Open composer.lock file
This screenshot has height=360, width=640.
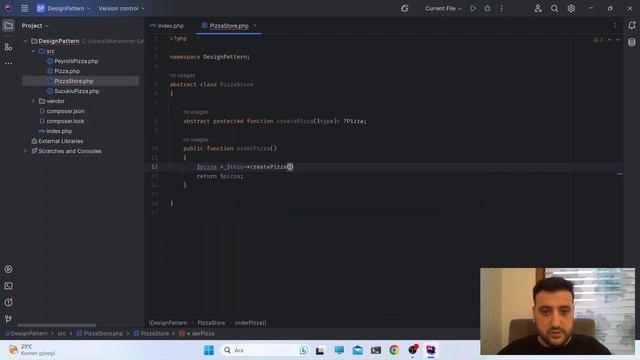coord(65,121)
